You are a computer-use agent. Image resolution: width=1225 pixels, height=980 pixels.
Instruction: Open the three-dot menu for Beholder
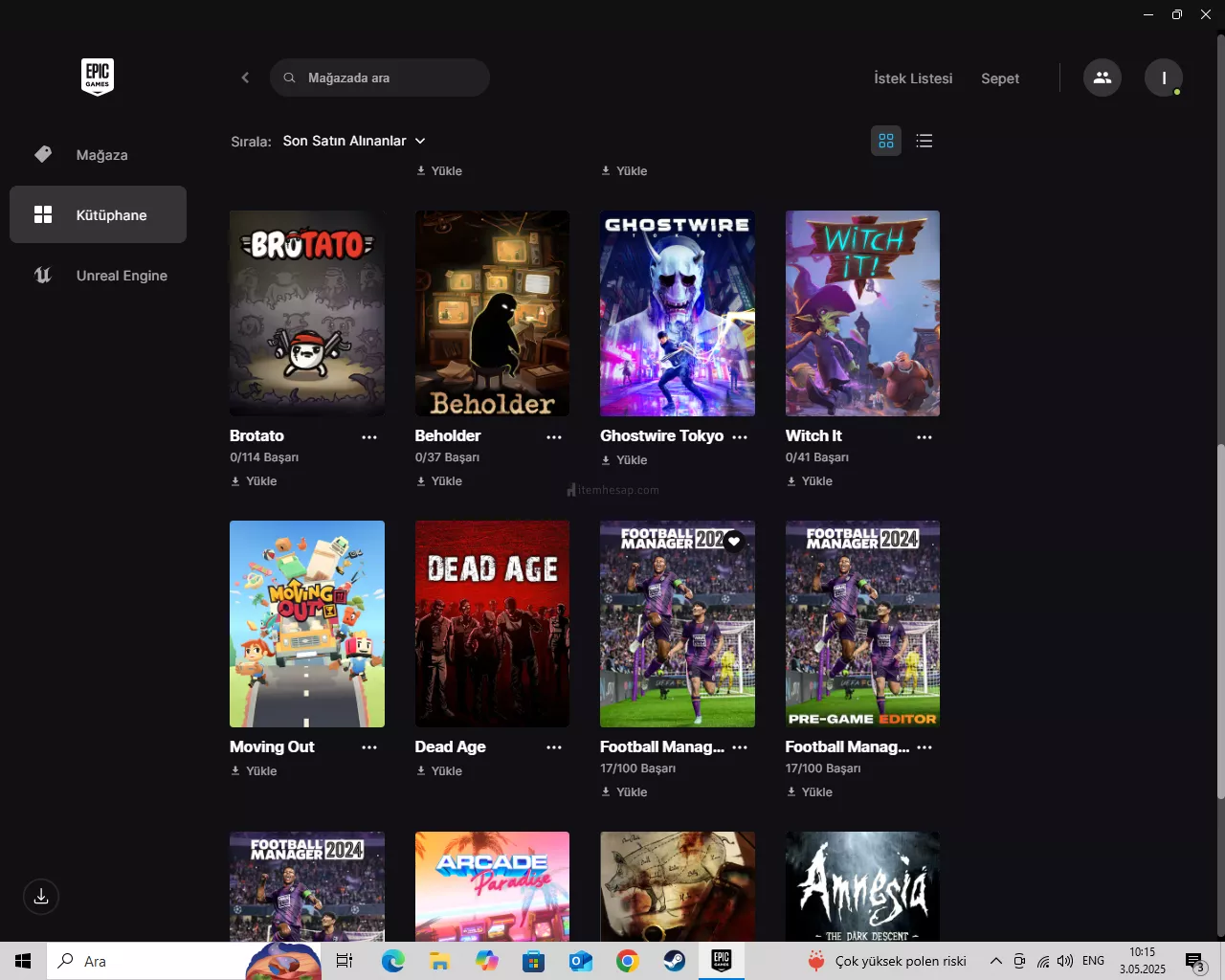pos(554,437)
